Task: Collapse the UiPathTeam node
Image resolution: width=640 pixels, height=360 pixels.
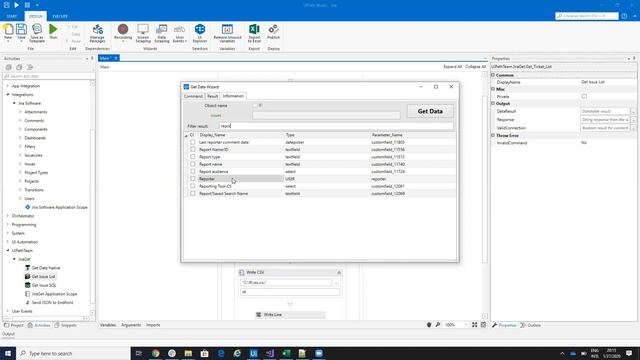Action: (x=8, y=251)
